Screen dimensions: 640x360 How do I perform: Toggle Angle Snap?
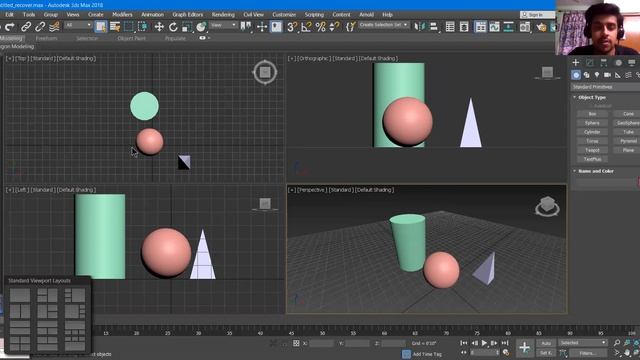pos(306,27)
